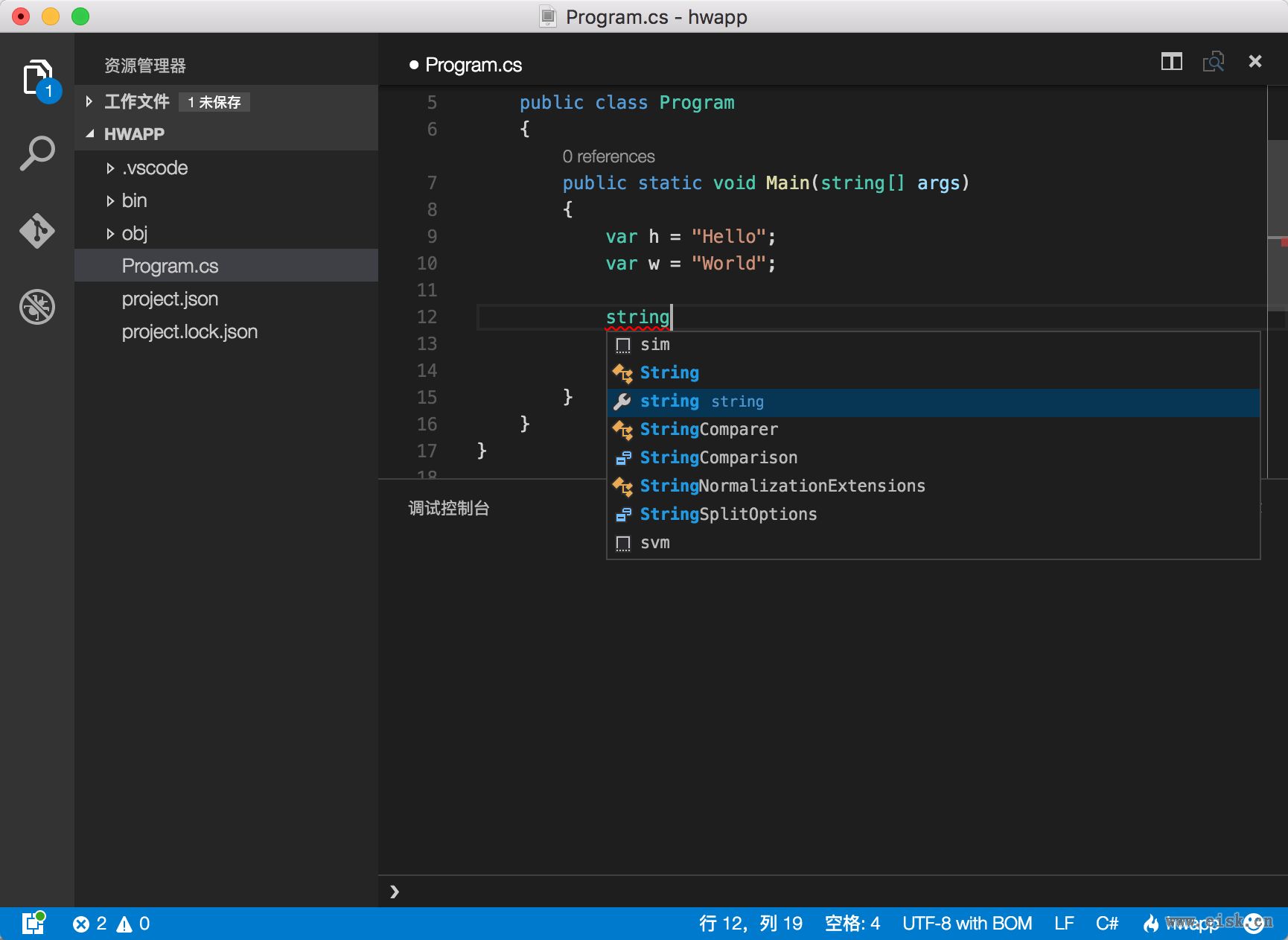This screenshot has height=940, width=1288.
Task: Open project.json in the explorer
Action: [170, 299]
